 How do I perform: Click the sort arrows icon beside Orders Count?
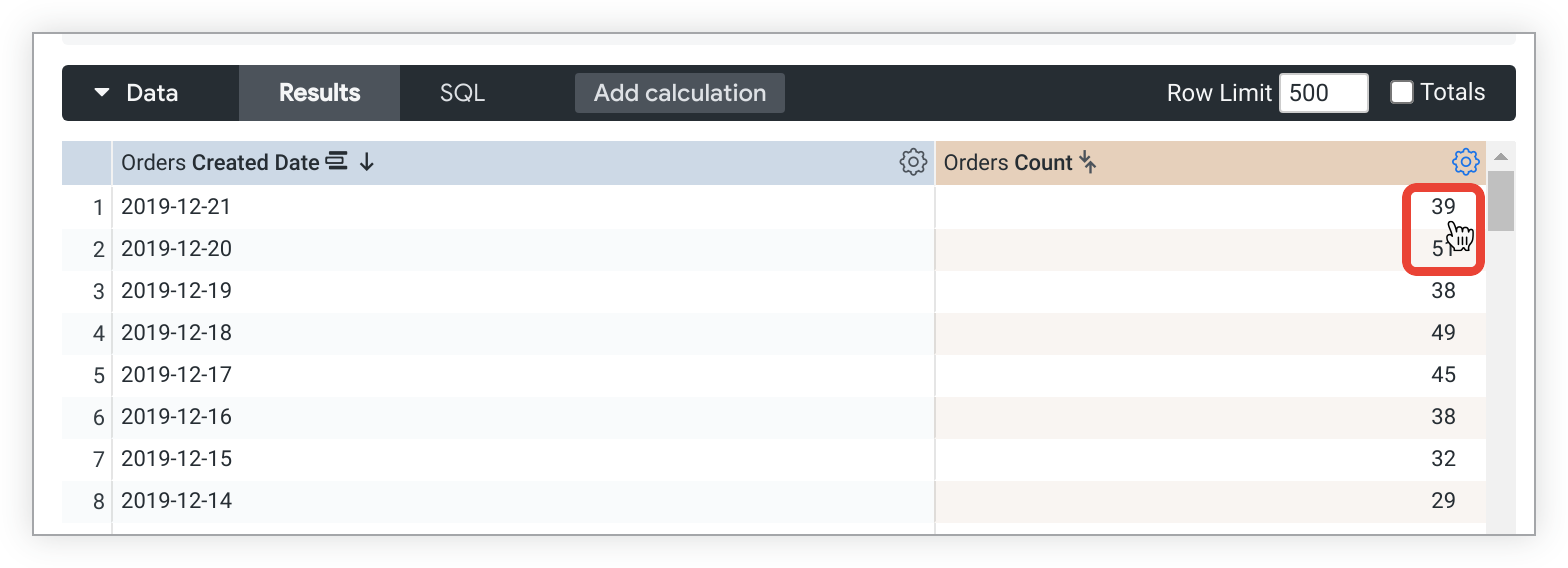(1089, 163)
